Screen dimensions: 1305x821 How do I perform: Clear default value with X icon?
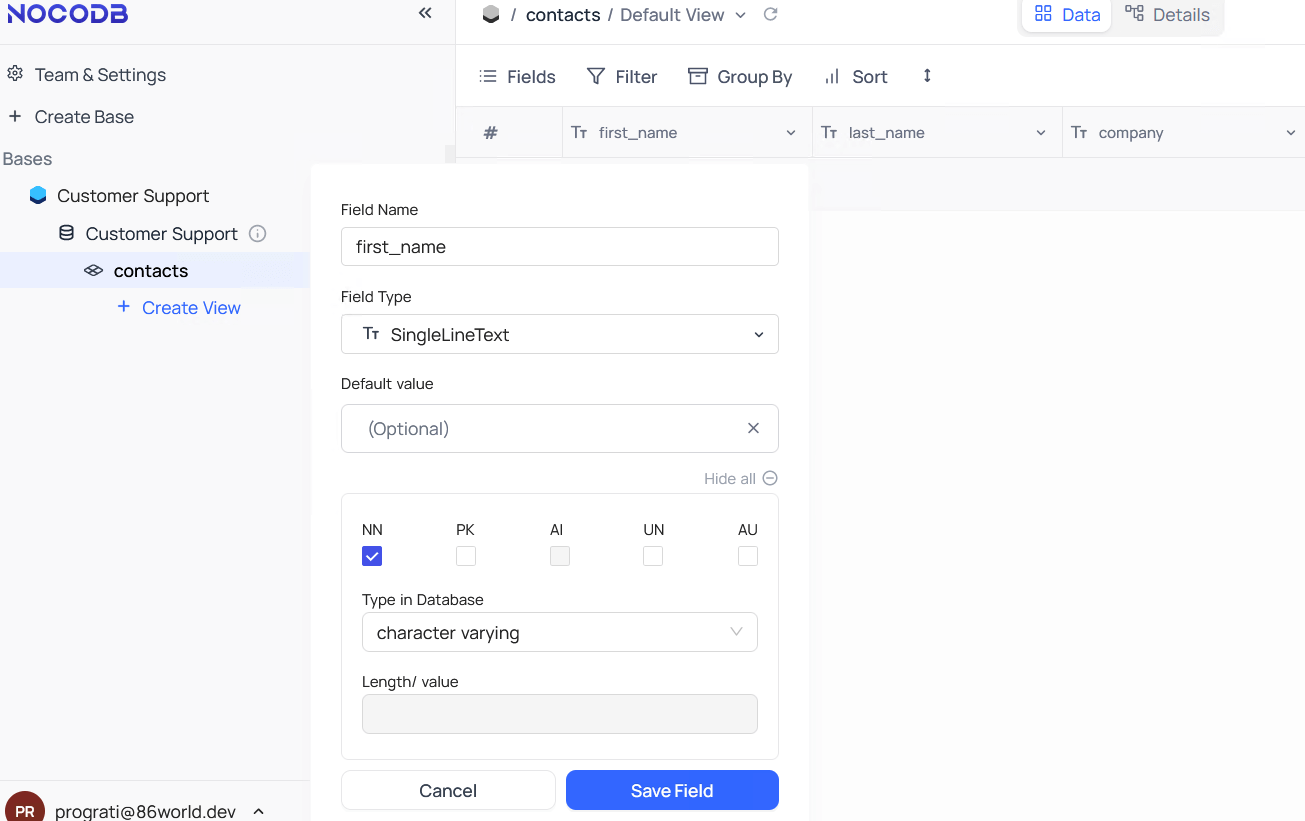pos(753,428)
